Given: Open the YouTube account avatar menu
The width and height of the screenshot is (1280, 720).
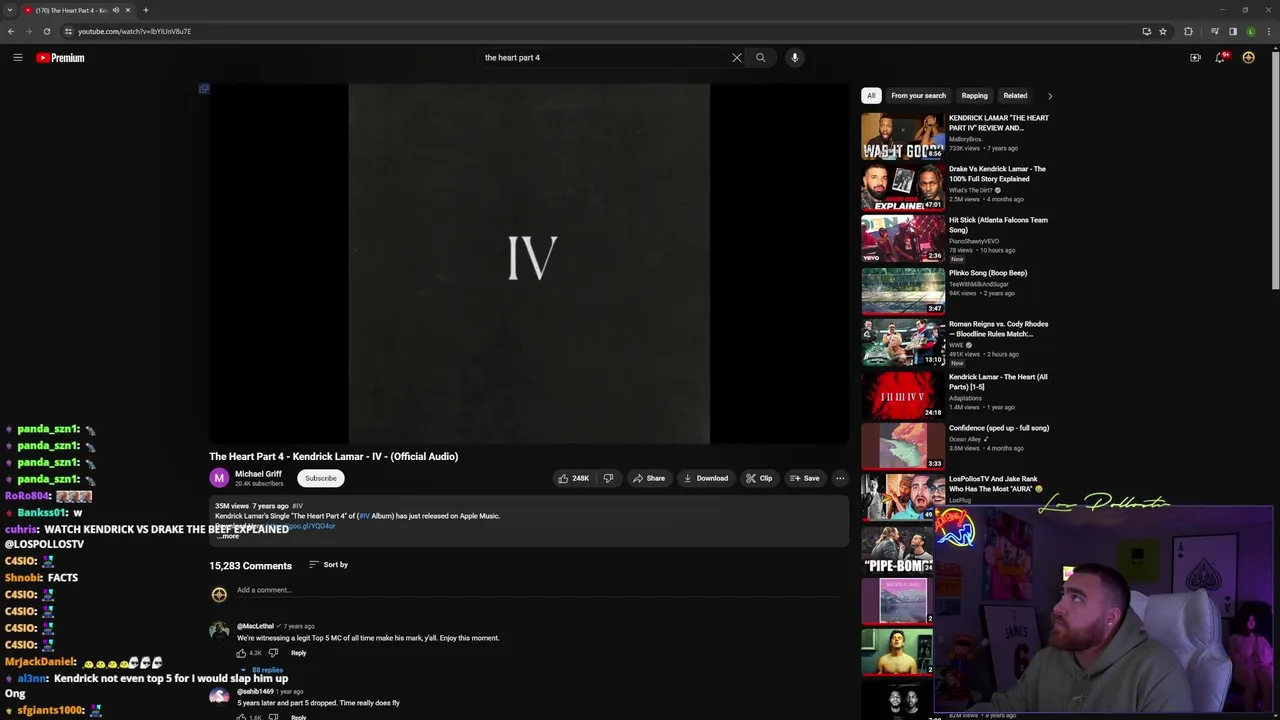Looking at the screenshot, I should point(1249,58).
